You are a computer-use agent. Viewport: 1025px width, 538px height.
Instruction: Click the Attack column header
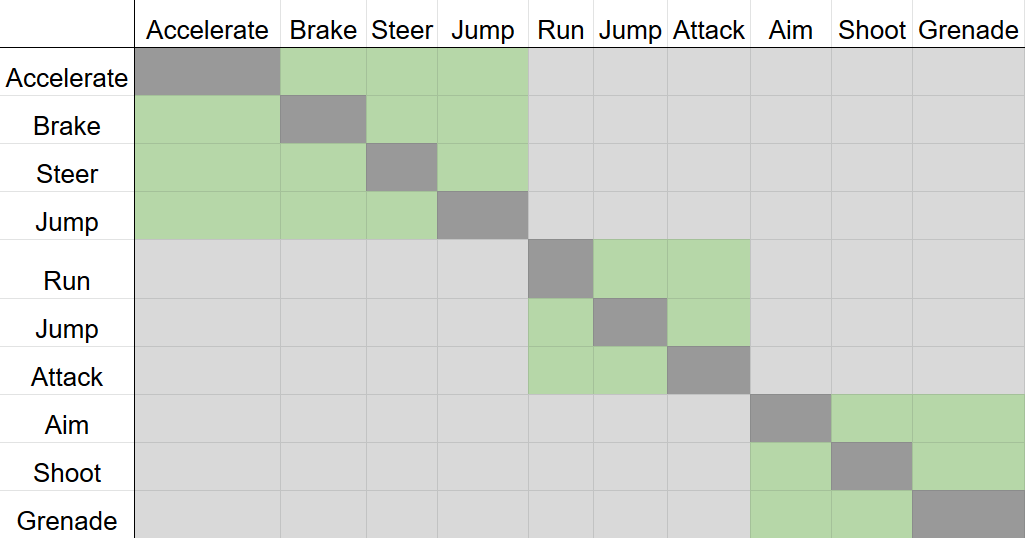tap(709, 30)
